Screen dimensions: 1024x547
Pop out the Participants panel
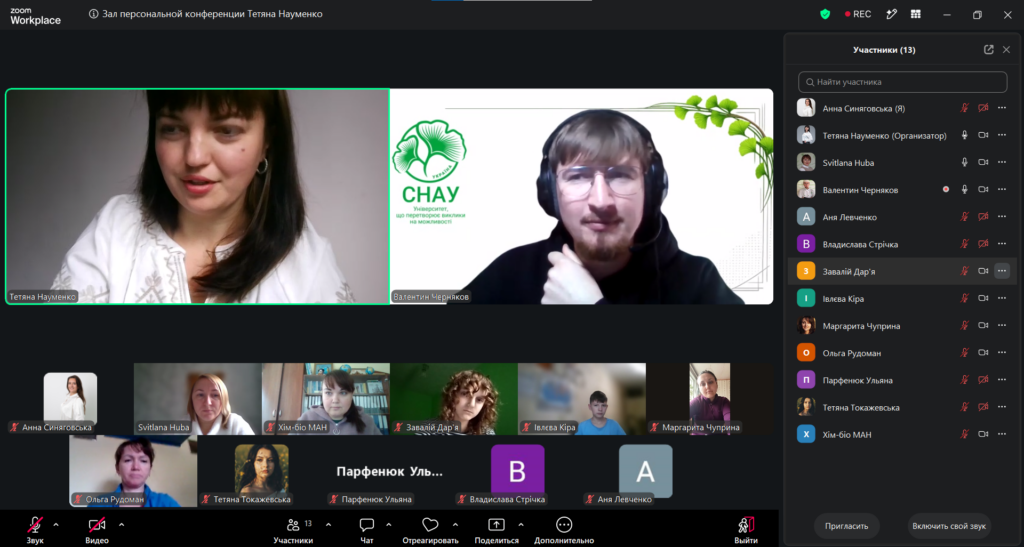[x=989, y=50]
